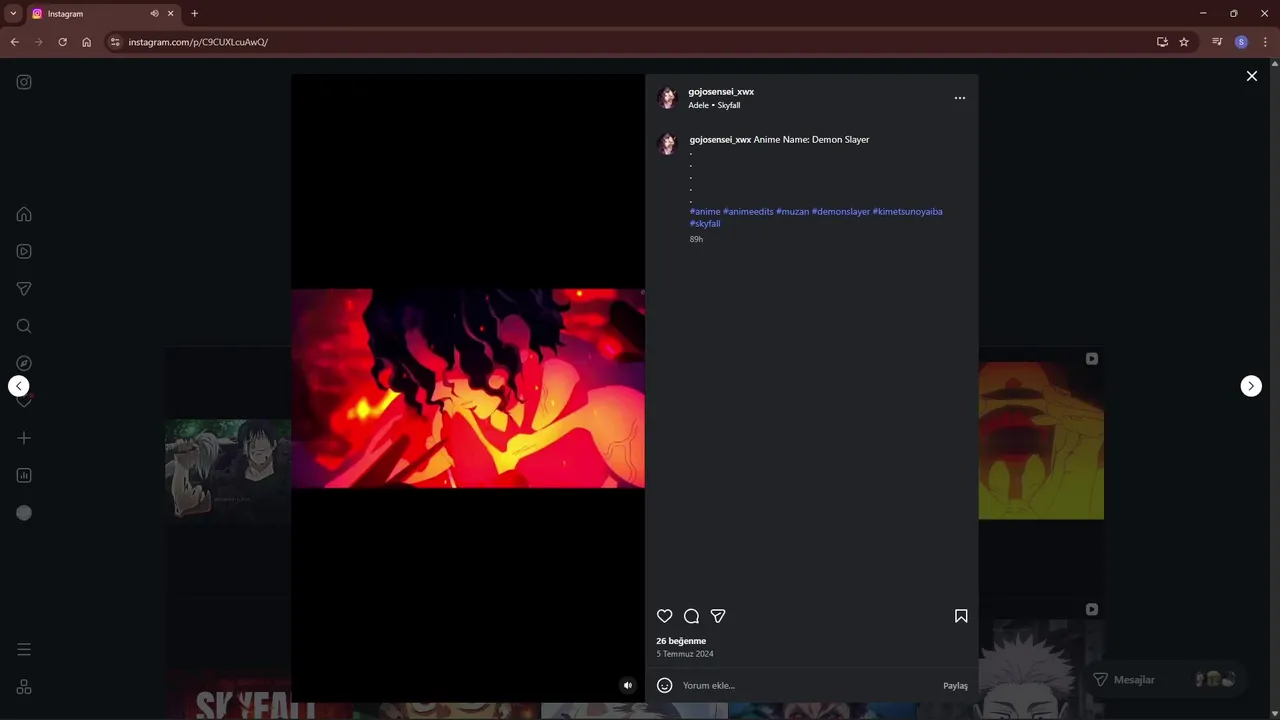The image size is (1280, 720).
Task: Save the post with bookmark icon
Action: tap(961, 616)
